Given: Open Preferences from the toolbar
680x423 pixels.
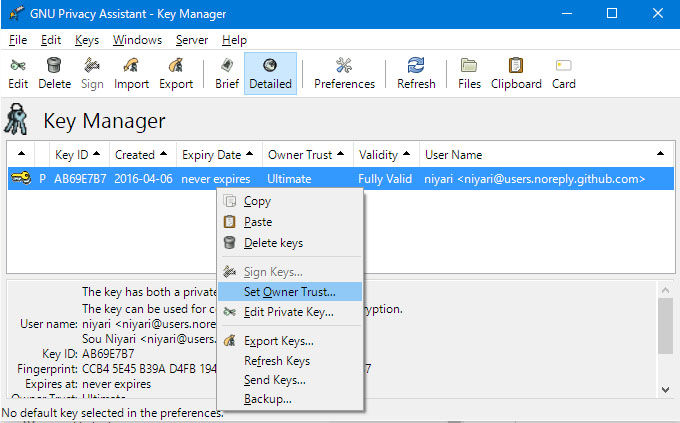Looking at the screenshot, I should [344, 73].
